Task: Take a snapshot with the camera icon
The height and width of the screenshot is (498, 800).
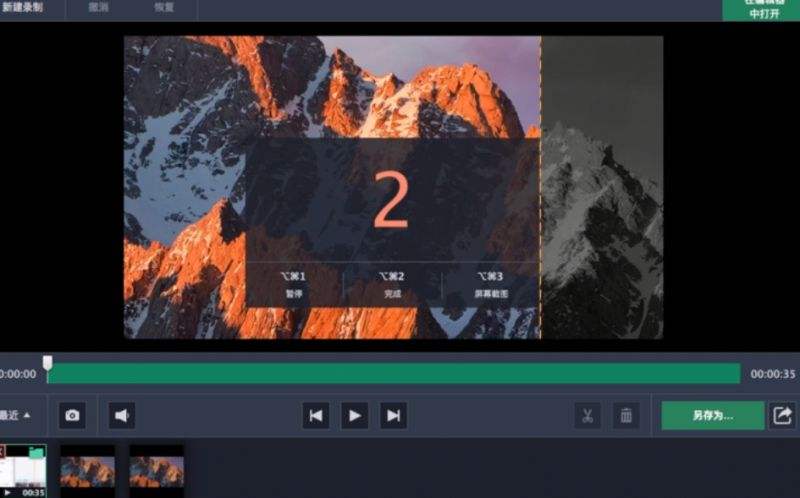Action: click(x=72, y=415)
